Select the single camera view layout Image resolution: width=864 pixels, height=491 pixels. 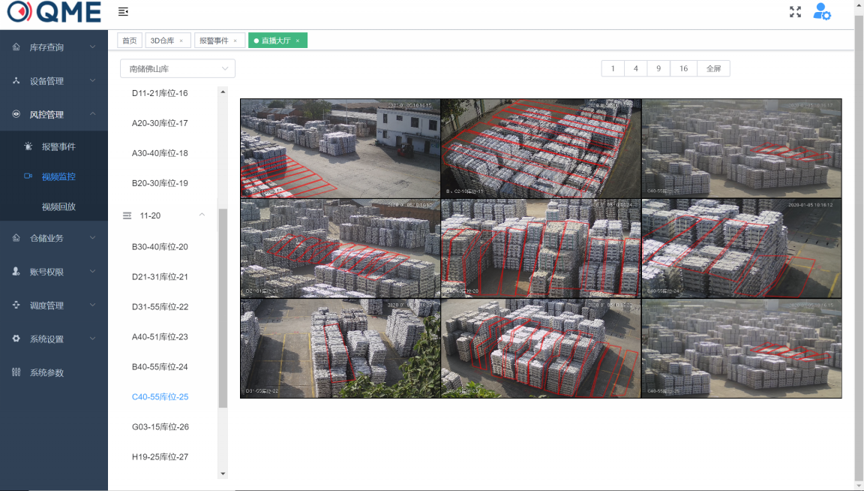click(612, 69)
